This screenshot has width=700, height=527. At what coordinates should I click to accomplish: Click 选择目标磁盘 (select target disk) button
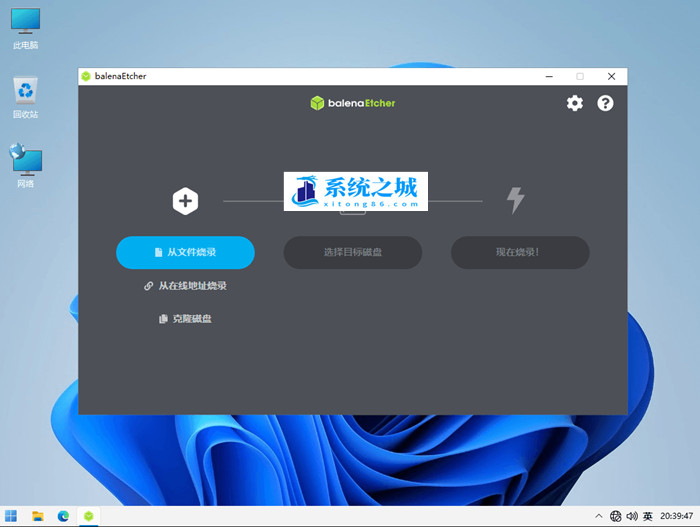353,252
